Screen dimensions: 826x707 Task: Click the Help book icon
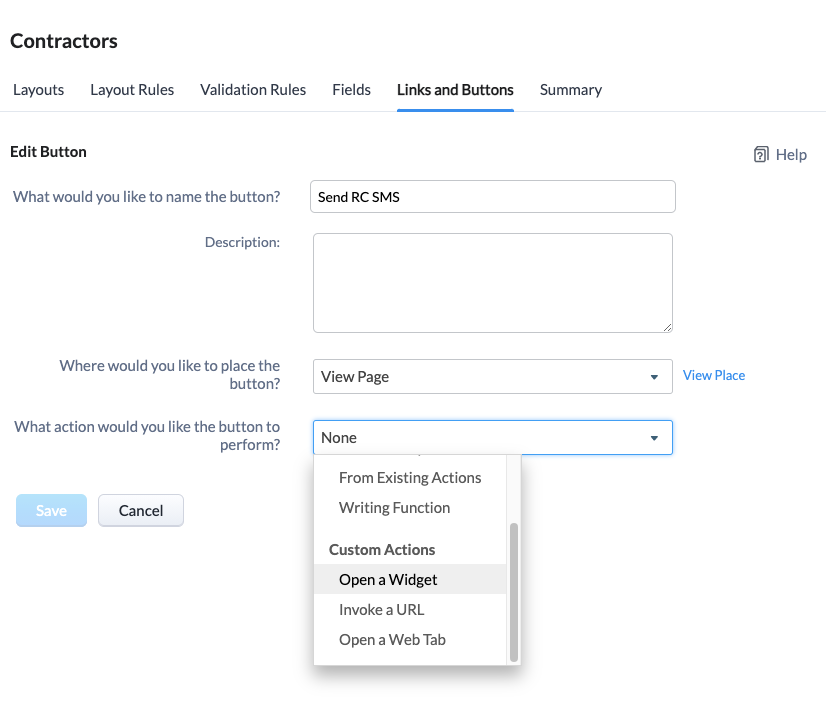pos(761,154)
